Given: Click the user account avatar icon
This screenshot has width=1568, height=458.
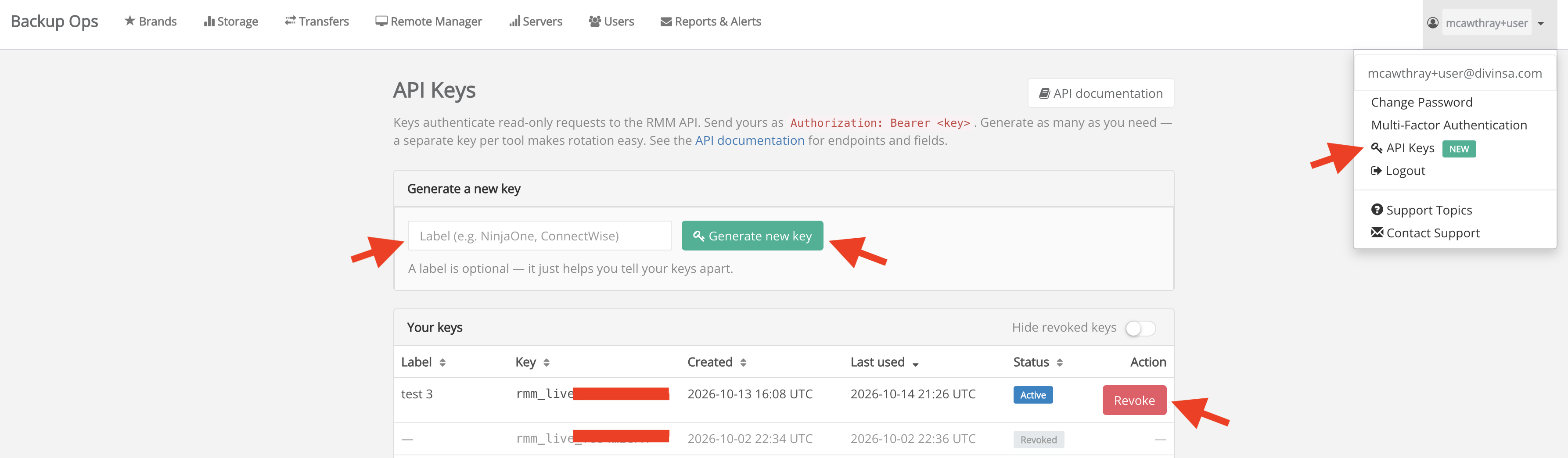Looking at the screenshot, I should click(1433, 22).
